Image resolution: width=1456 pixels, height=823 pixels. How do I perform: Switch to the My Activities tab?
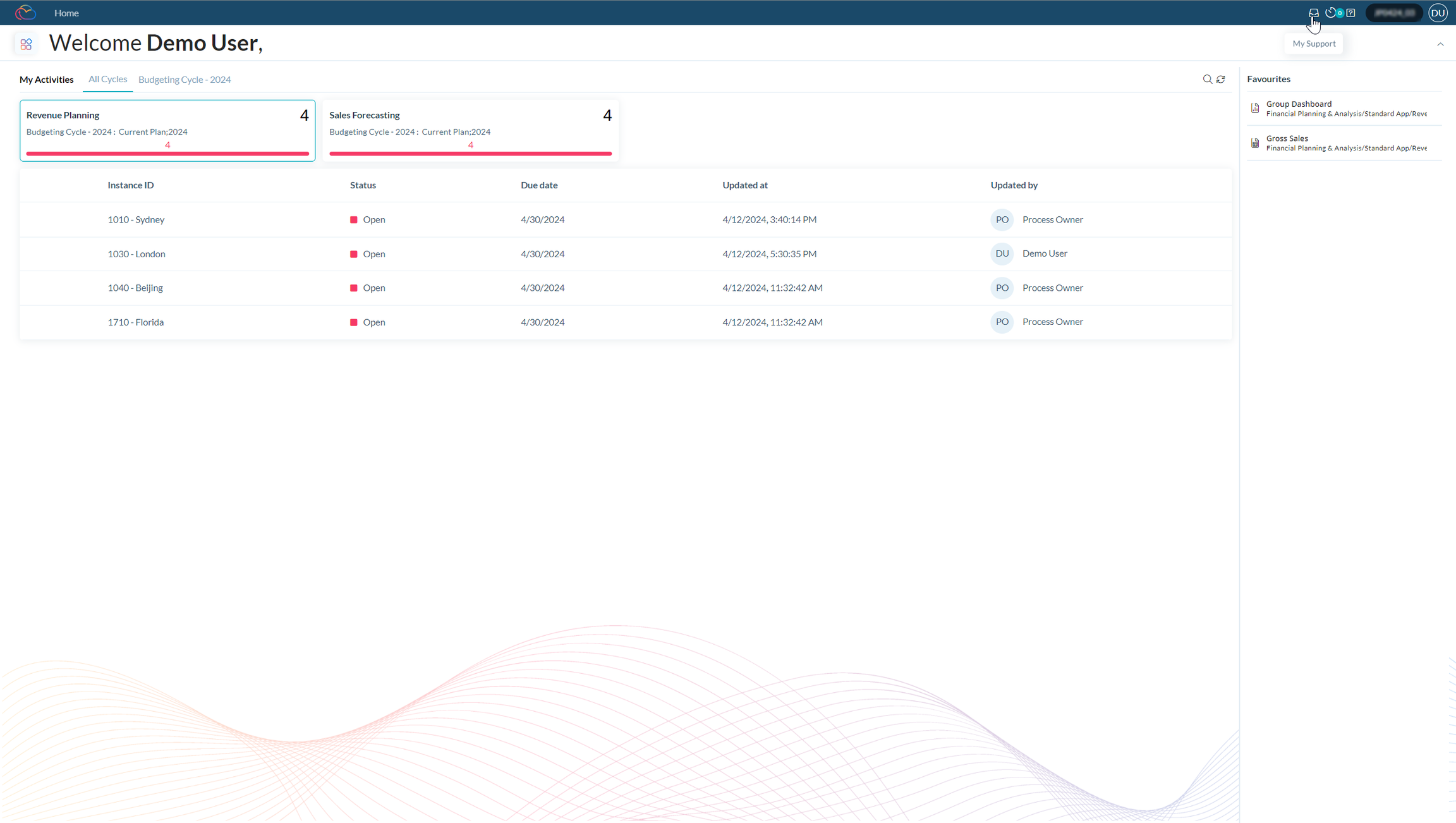[x=46, y=79]
